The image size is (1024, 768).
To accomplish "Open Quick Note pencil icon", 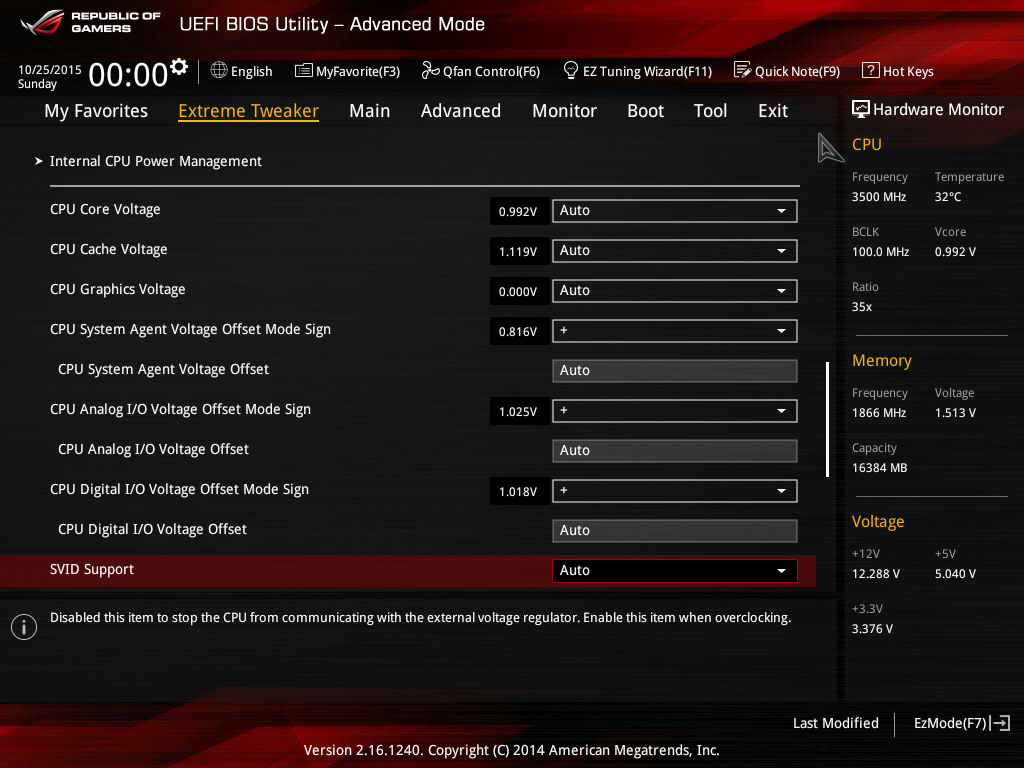I will tap(743, 70).
